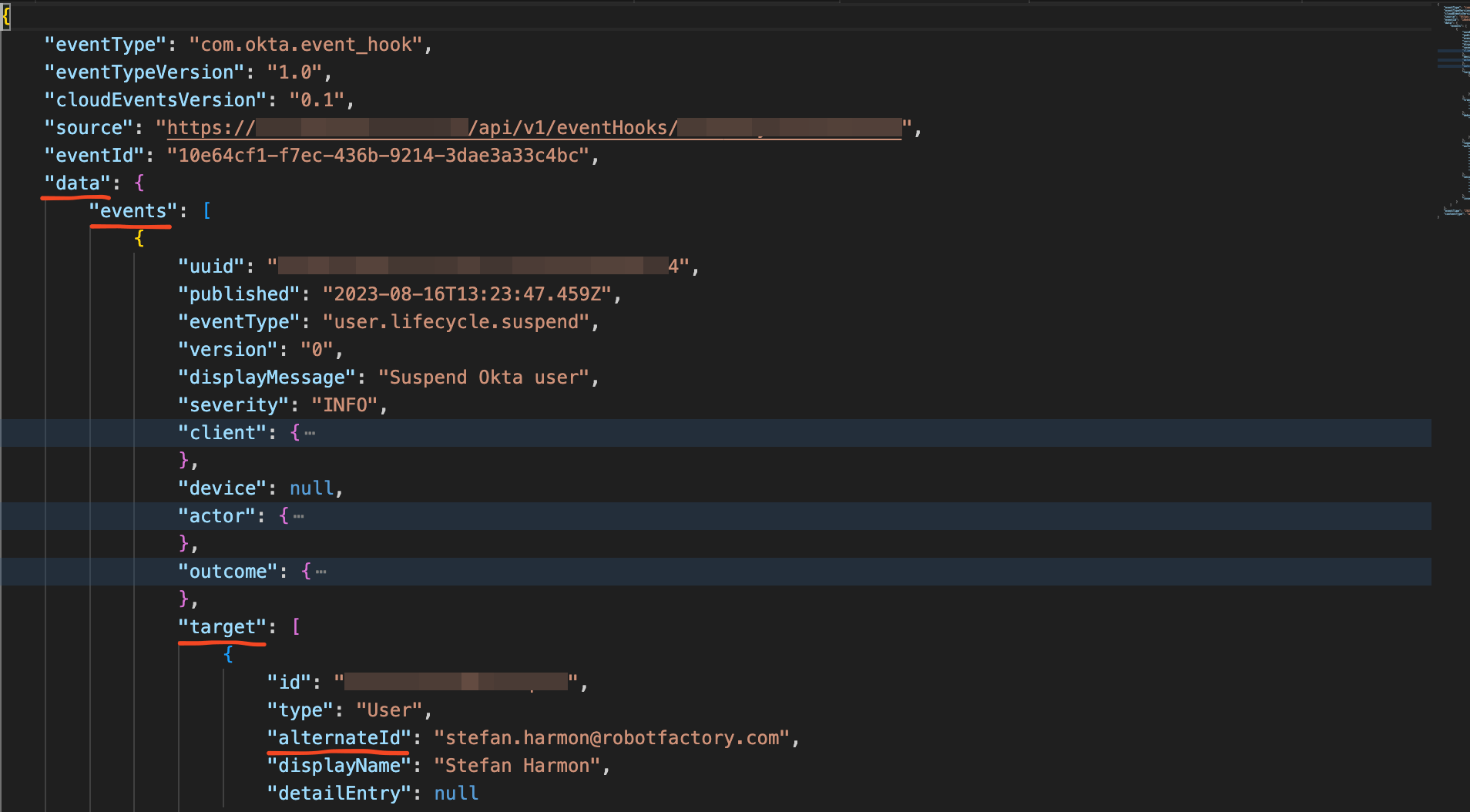The image size is (1470, 812).
Task: Select the "0.1" value
Action: [x=317, y=100]
